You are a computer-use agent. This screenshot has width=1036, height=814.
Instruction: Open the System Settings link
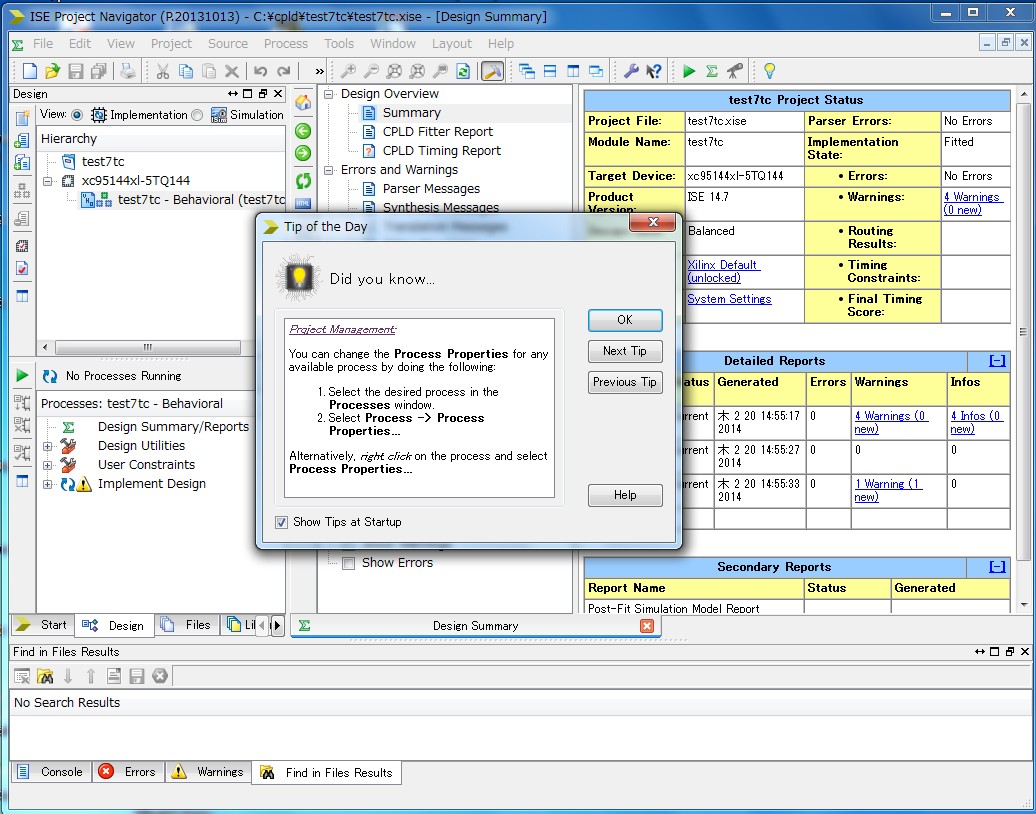click(x=729, y=299)
